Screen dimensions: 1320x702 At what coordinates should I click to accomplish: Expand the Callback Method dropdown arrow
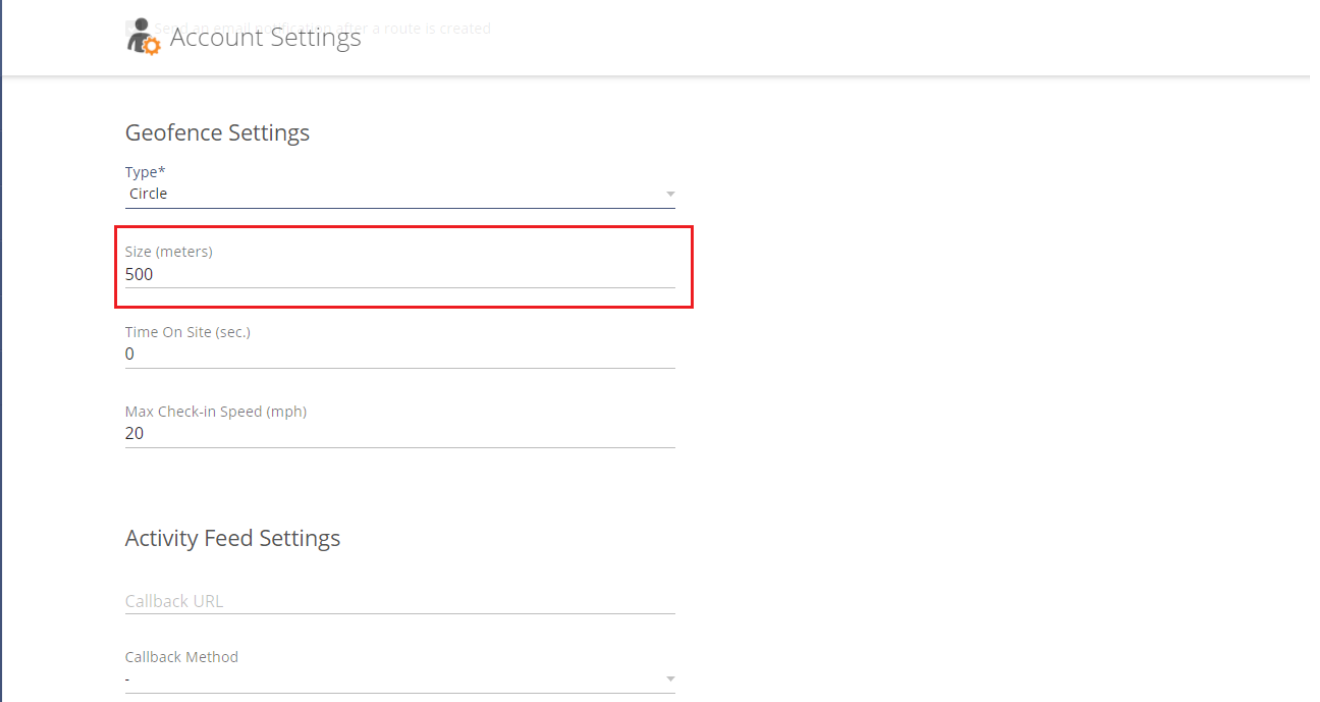[670, 679]
